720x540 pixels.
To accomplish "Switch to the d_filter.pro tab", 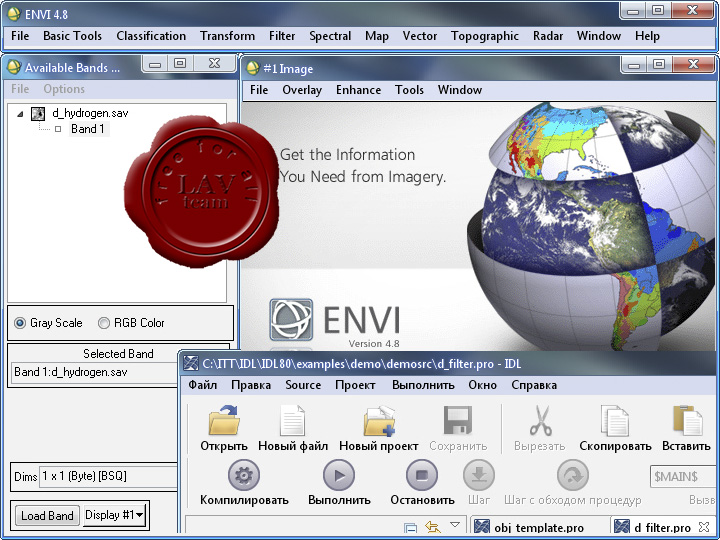I will coord(662,527).
